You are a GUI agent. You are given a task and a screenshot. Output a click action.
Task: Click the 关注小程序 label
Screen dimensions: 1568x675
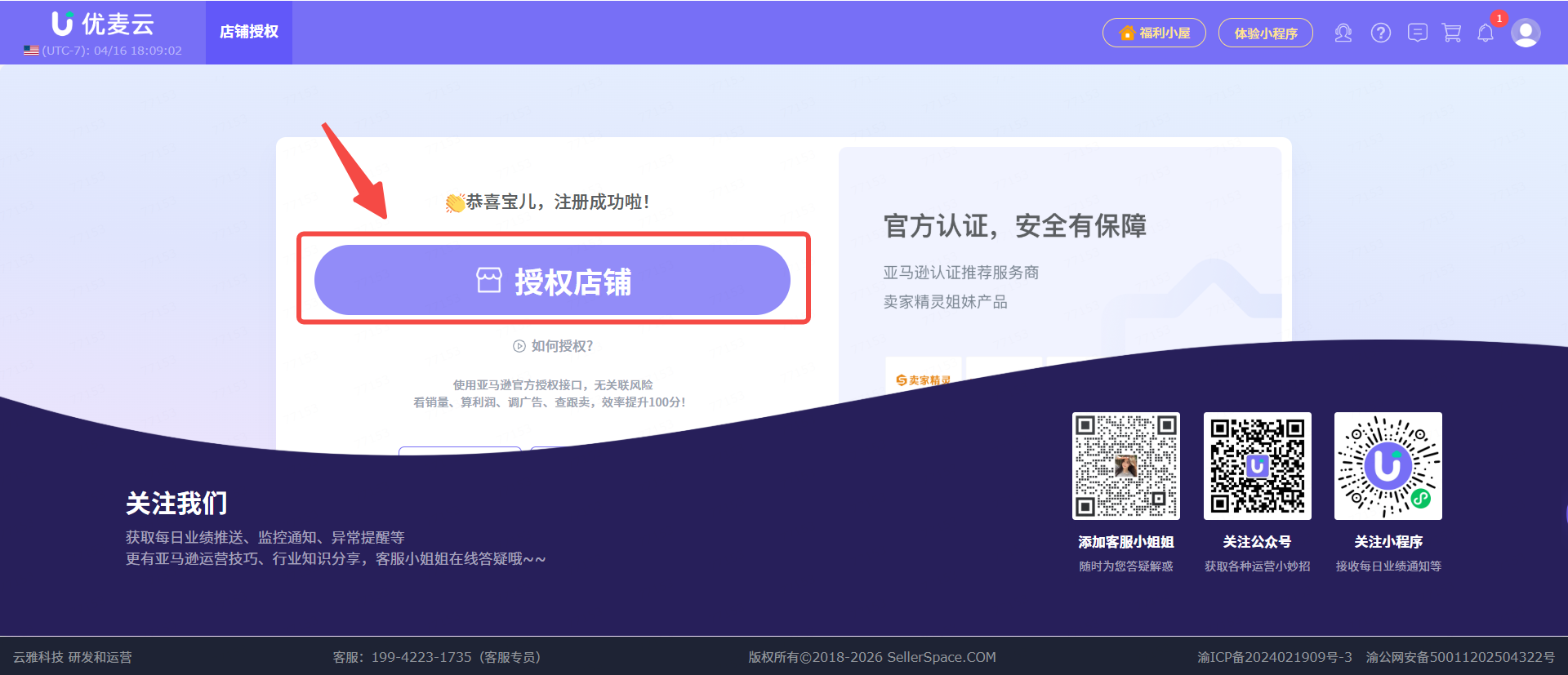point(1388,542)
